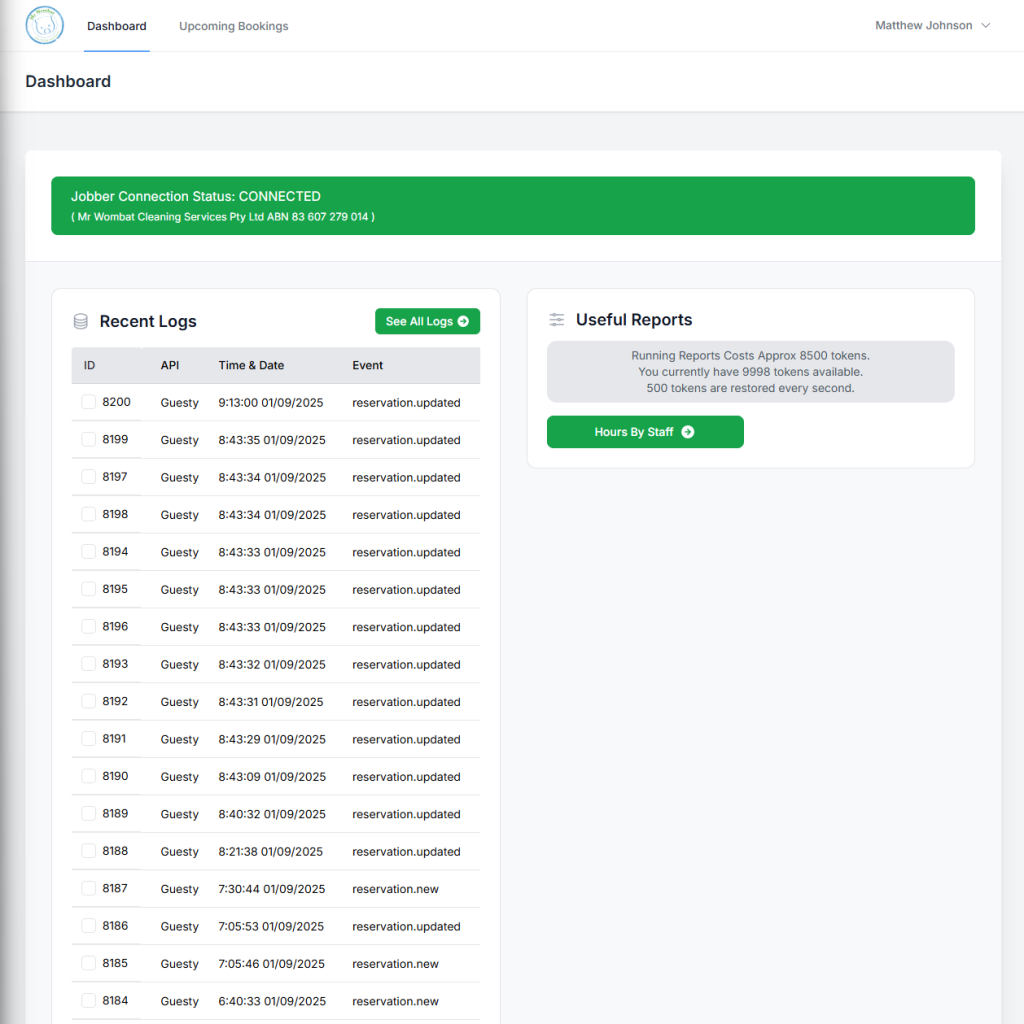Click the Mr Wombat logo icon

coord(44,25)
